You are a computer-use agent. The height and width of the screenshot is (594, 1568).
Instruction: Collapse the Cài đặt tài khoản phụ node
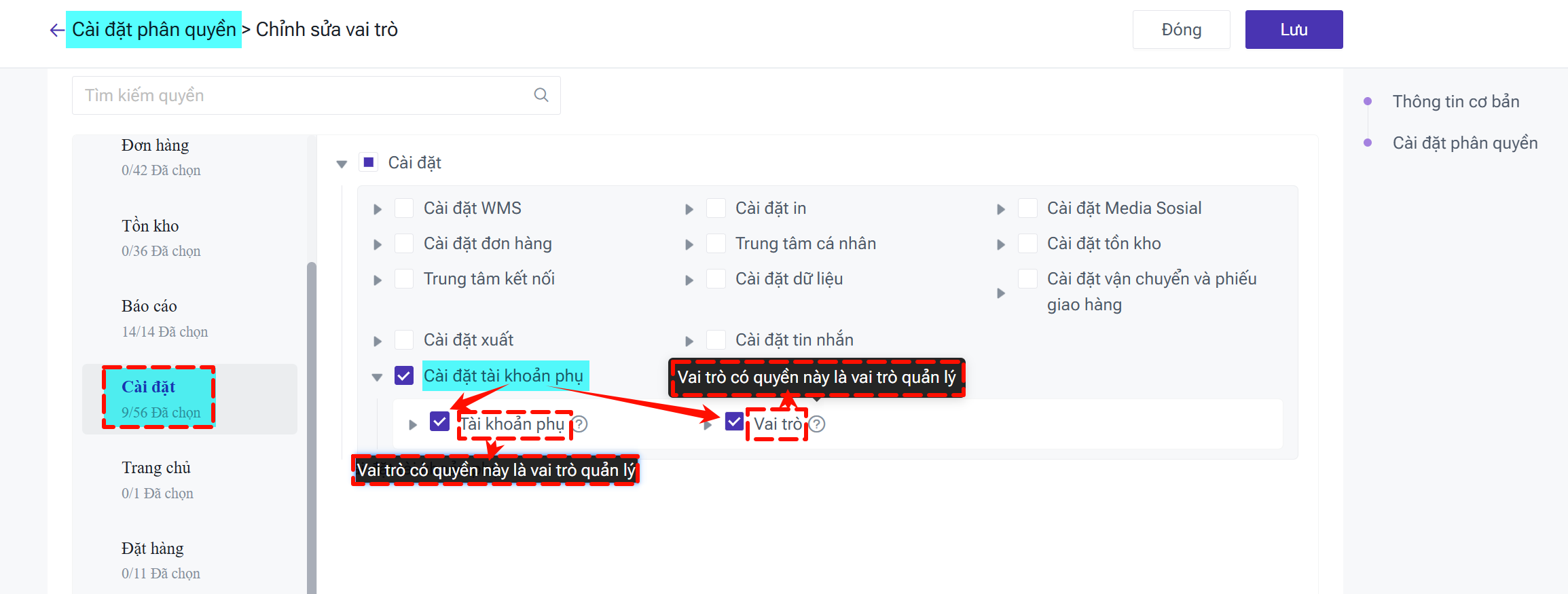[x=377, y=377]
